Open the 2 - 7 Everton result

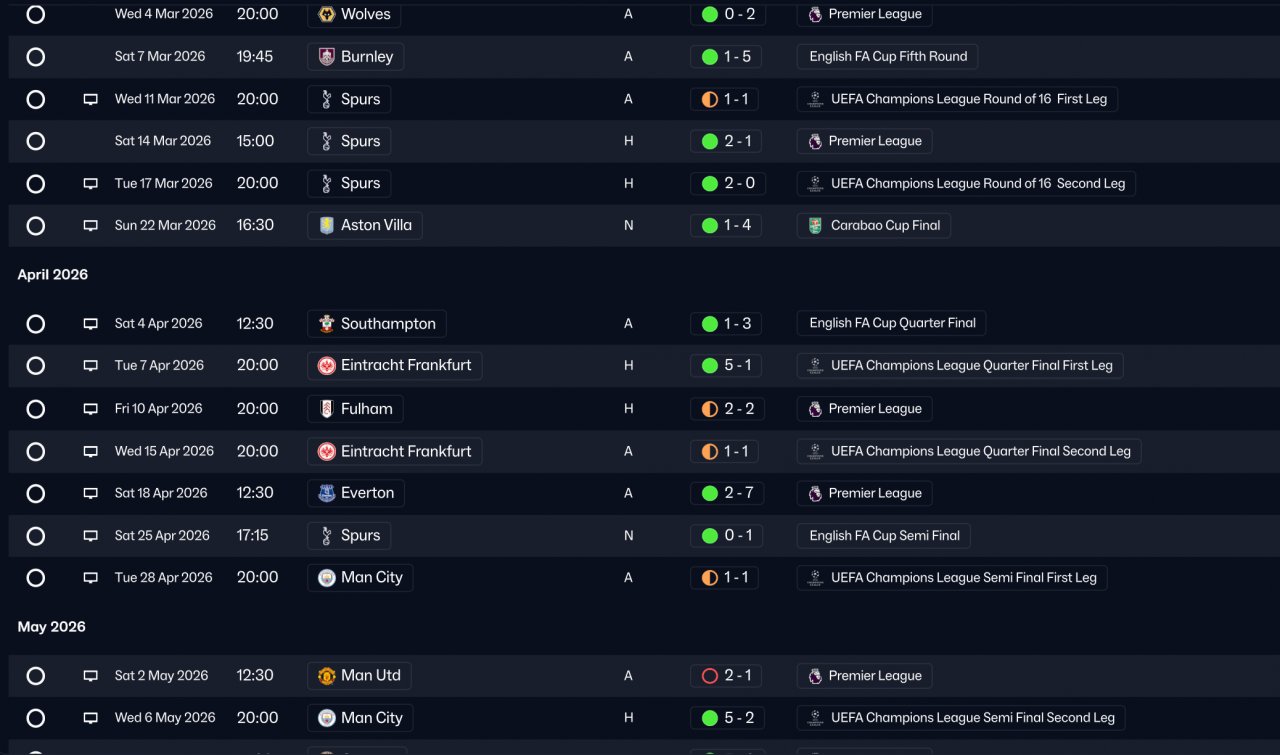tap(726, 493)
